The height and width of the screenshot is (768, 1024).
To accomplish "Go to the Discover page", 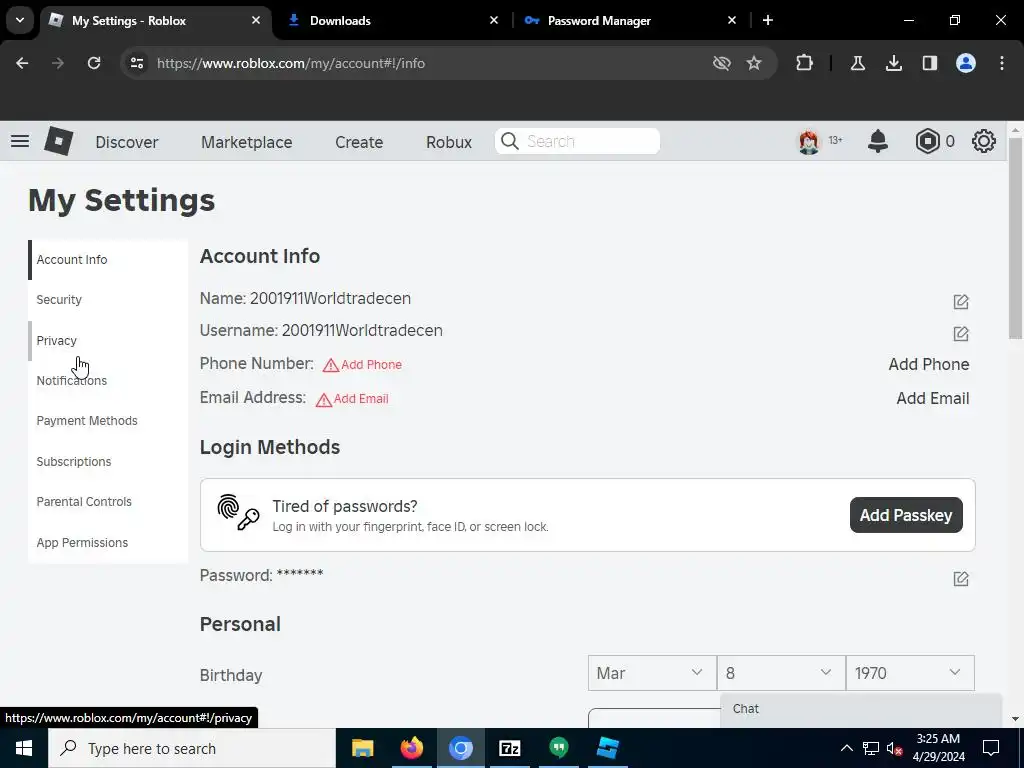I will pos(127,142).
